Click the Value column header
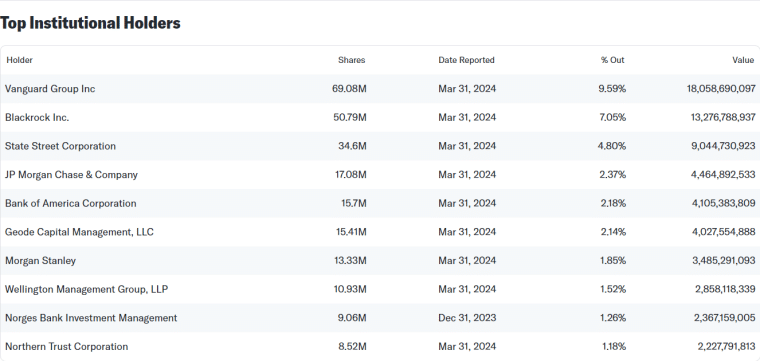760x362 pixels. 743,60
